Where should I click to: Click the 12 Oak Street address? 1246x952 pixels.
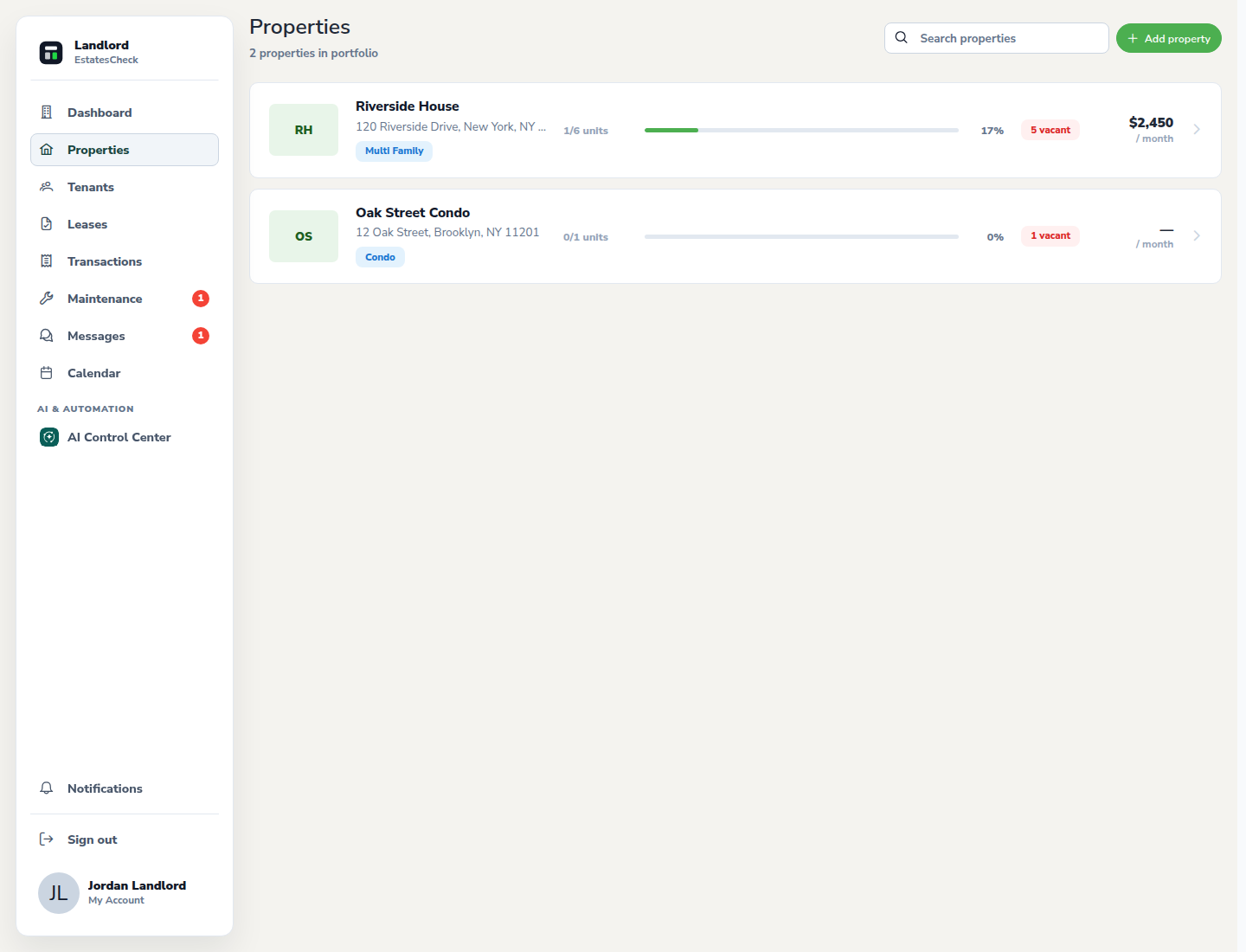[x=447, y=232]
